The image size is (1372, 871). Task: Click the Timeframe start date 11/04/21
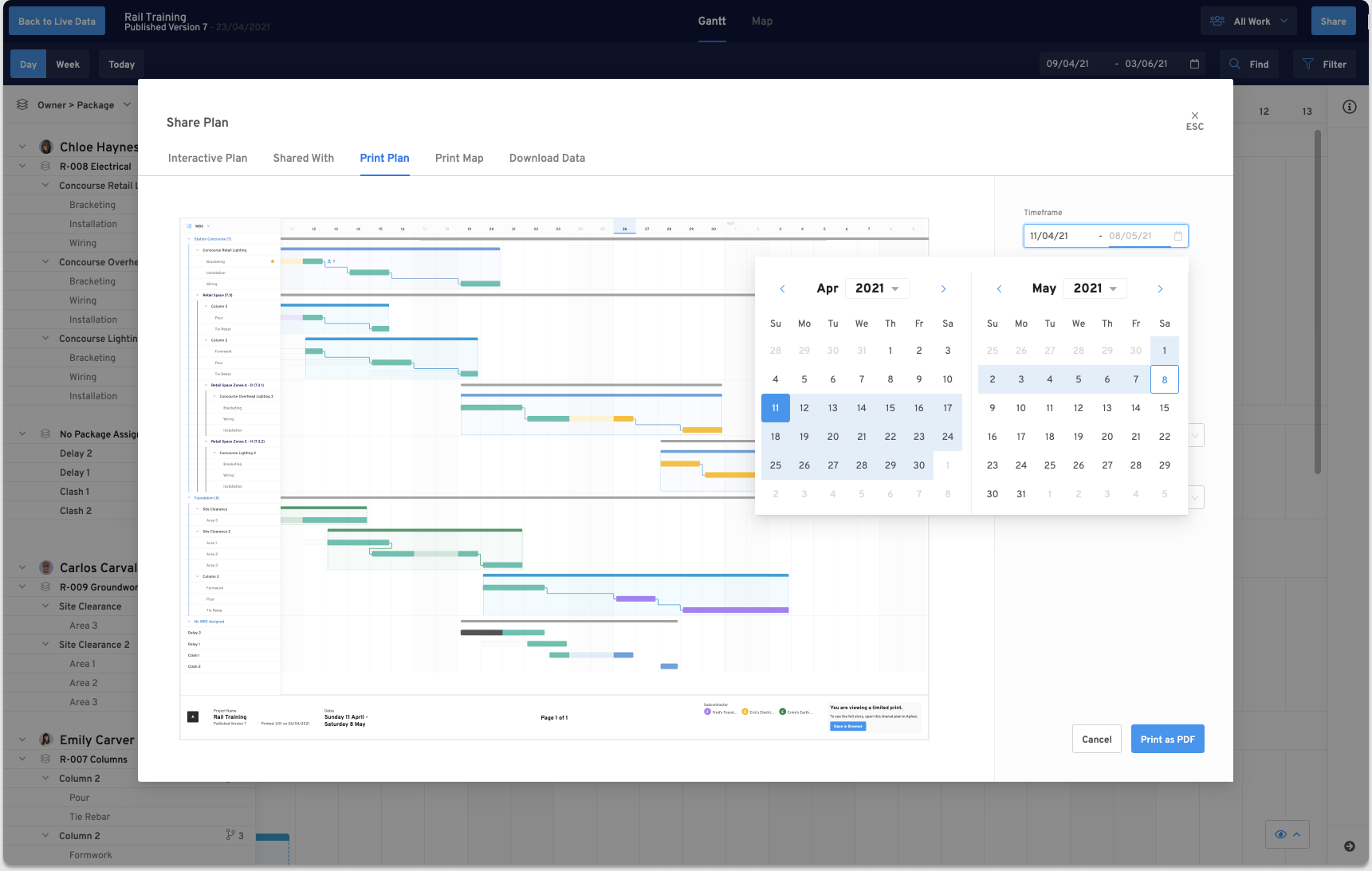[x=1048, y=236]
